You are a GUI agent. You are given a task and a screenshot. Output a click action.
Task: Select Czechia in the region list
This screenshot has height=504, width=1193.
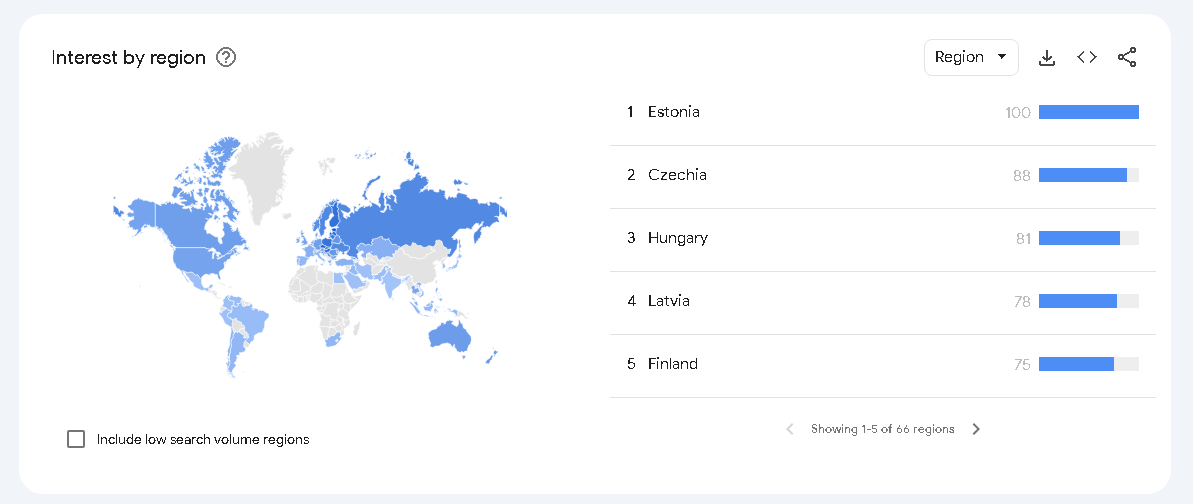677,175
